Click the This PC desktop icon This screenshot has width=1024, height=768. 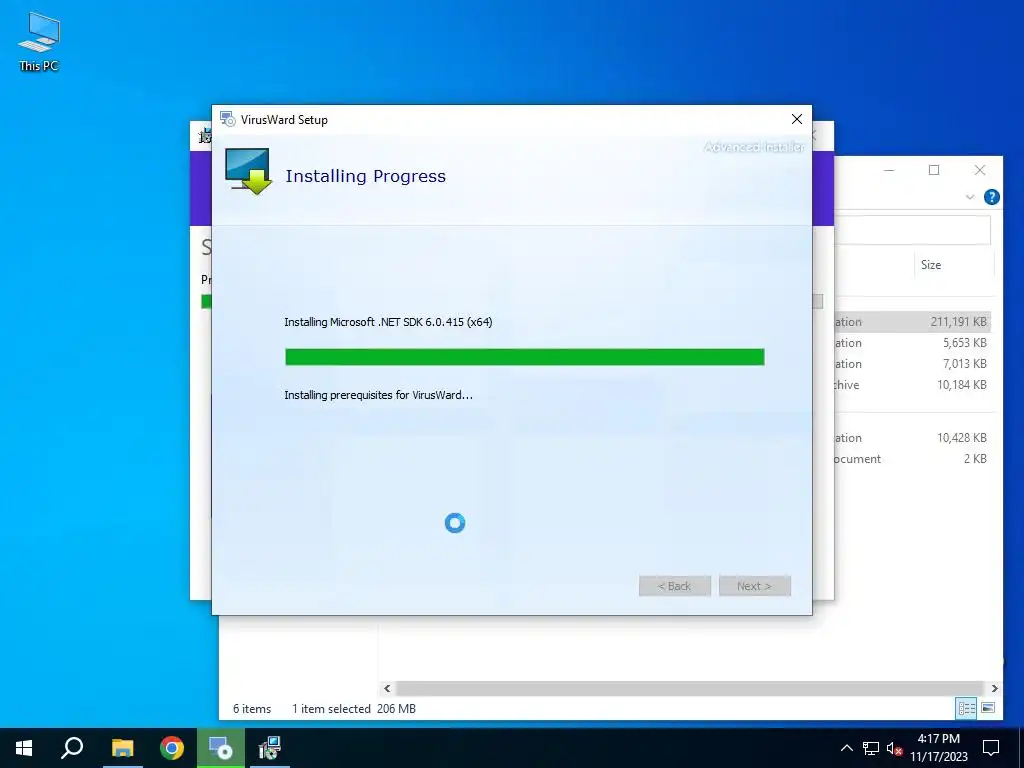click(x=39, y=42)
